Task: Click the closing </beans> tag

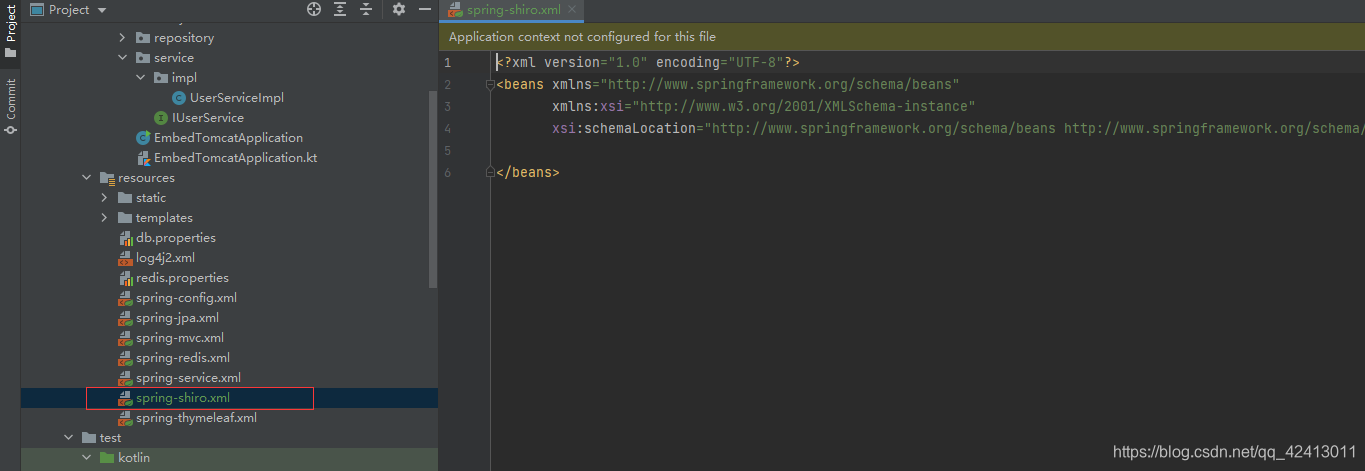Action: click(x=528, y=172)
